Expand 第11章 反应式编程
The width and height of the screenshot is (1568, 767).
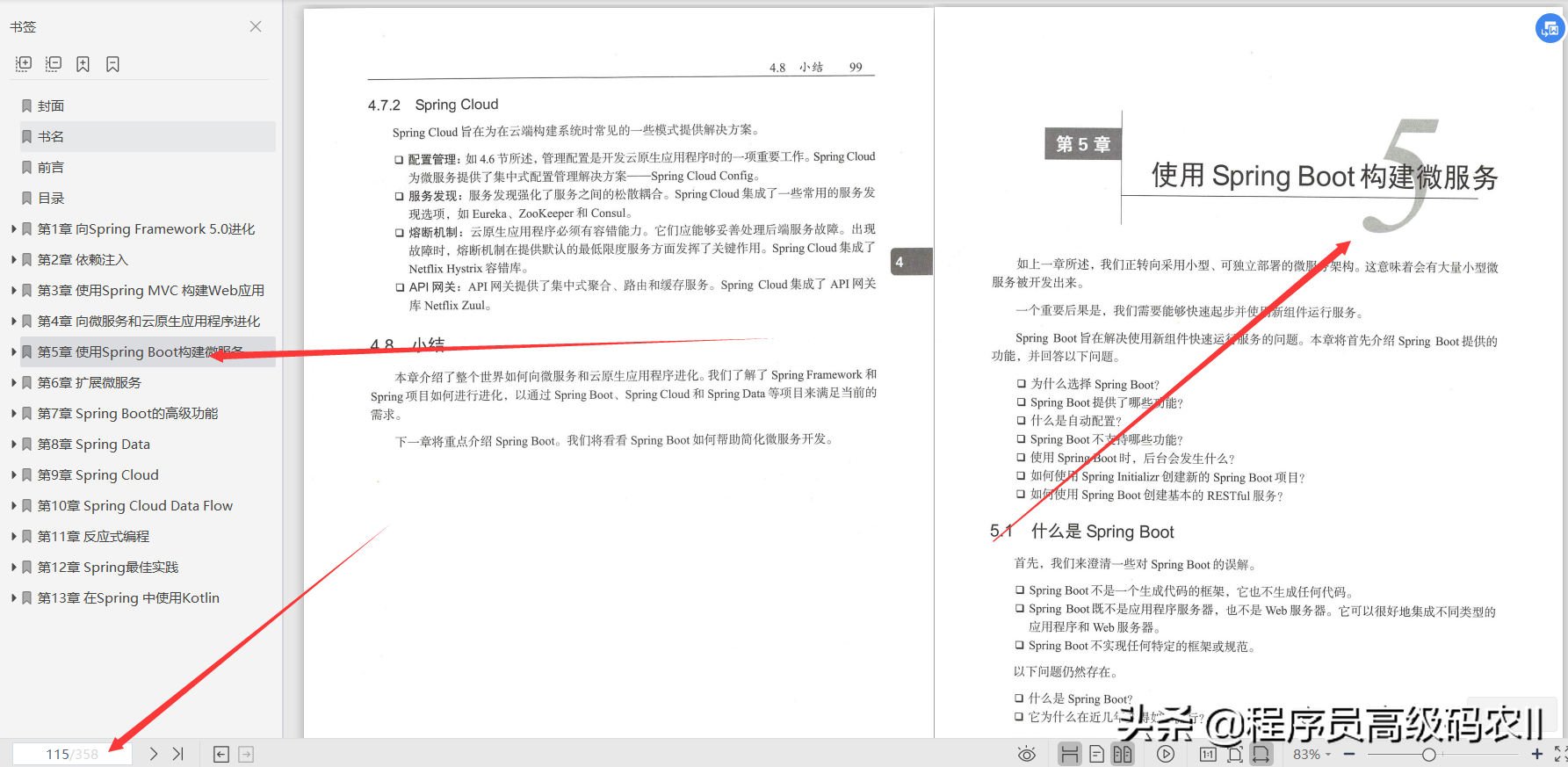13,536
